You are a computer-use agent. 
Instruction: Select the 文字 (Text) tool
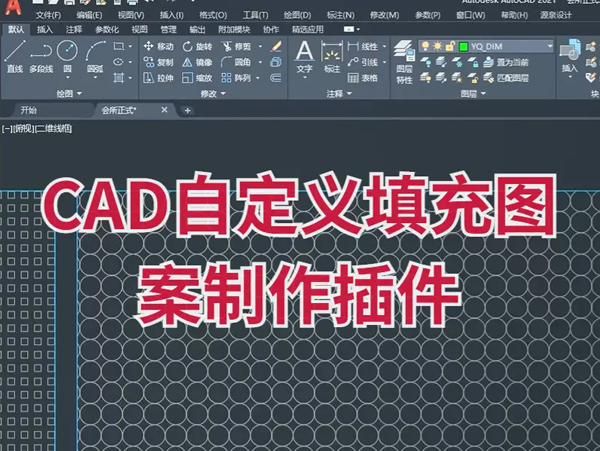[305, 57]
